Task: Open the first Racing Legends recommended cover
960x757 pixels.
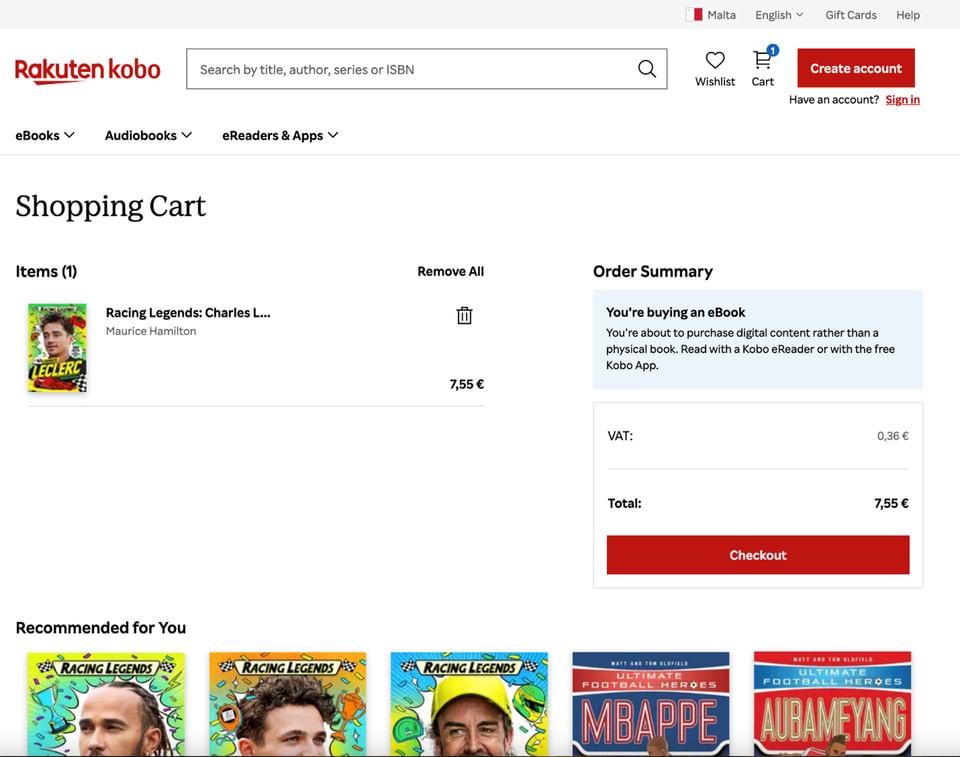Action: coord(106,704)
